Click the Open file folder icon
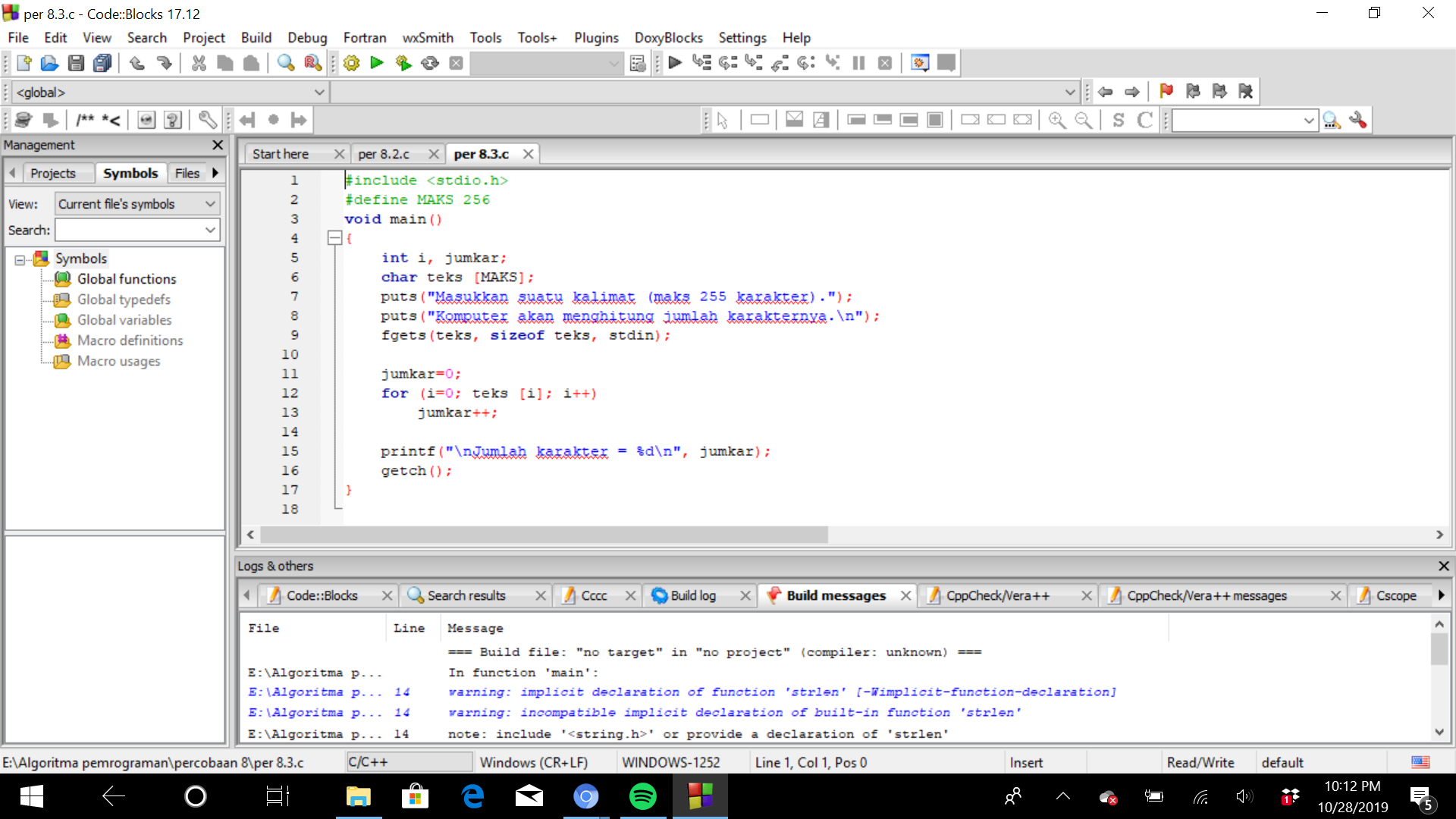The width and height of the screenshot is (1456, 819). [49, 63]
